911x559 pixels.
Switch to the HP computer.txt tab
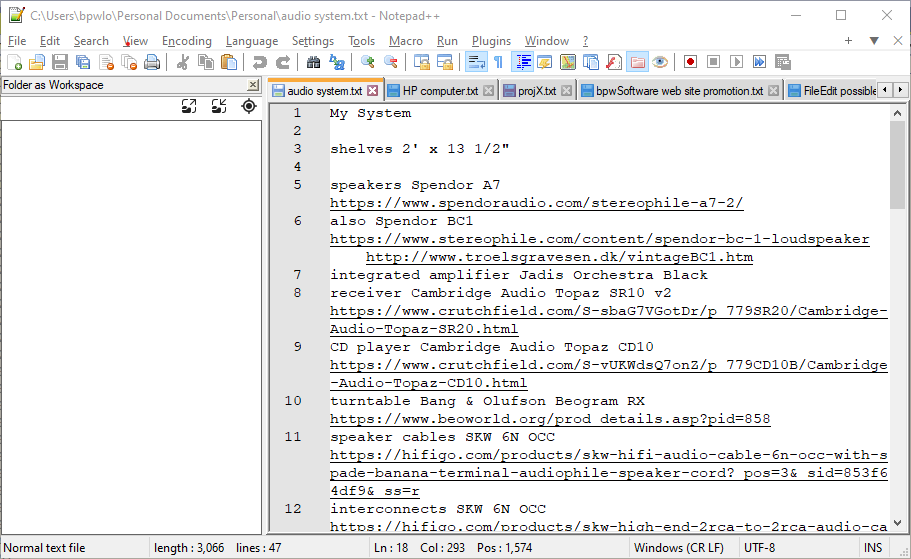click(440, 91)
